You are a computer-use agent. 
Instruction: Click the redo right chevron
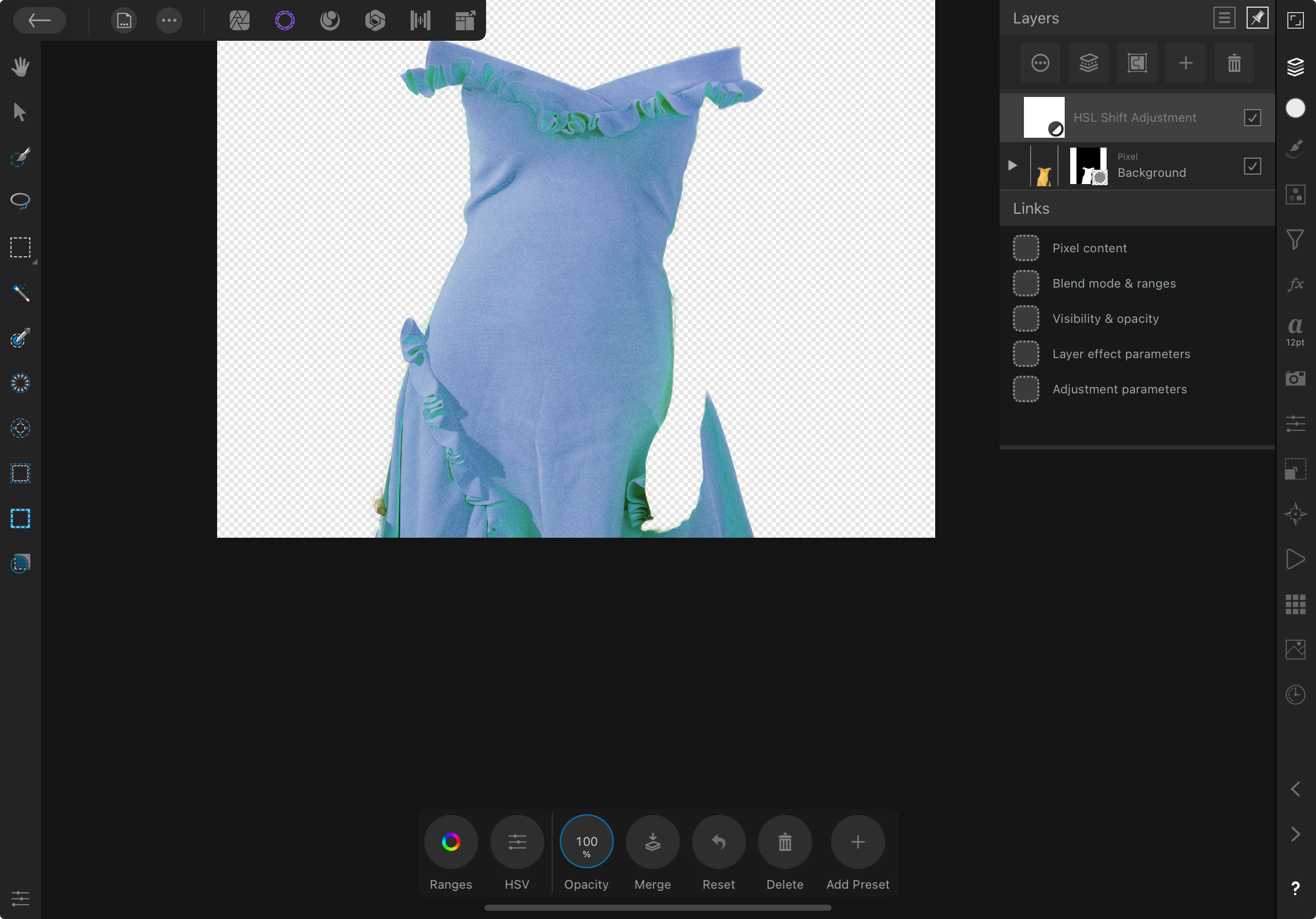pos(1296,834)
